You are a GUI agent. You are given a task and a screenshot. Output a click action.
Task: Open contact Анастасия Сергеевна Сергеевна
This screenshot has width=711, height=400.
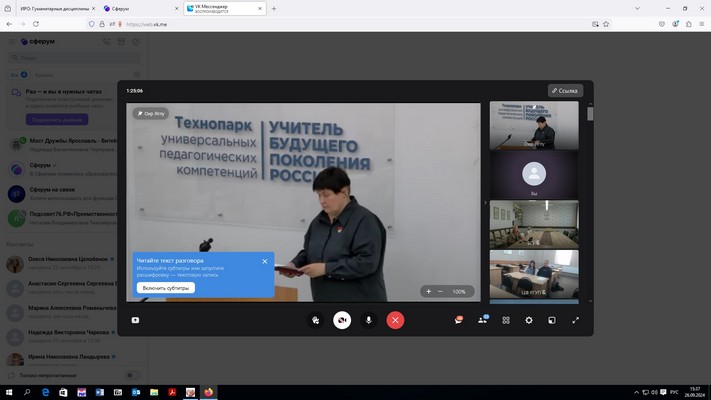[x=62, y=288]
